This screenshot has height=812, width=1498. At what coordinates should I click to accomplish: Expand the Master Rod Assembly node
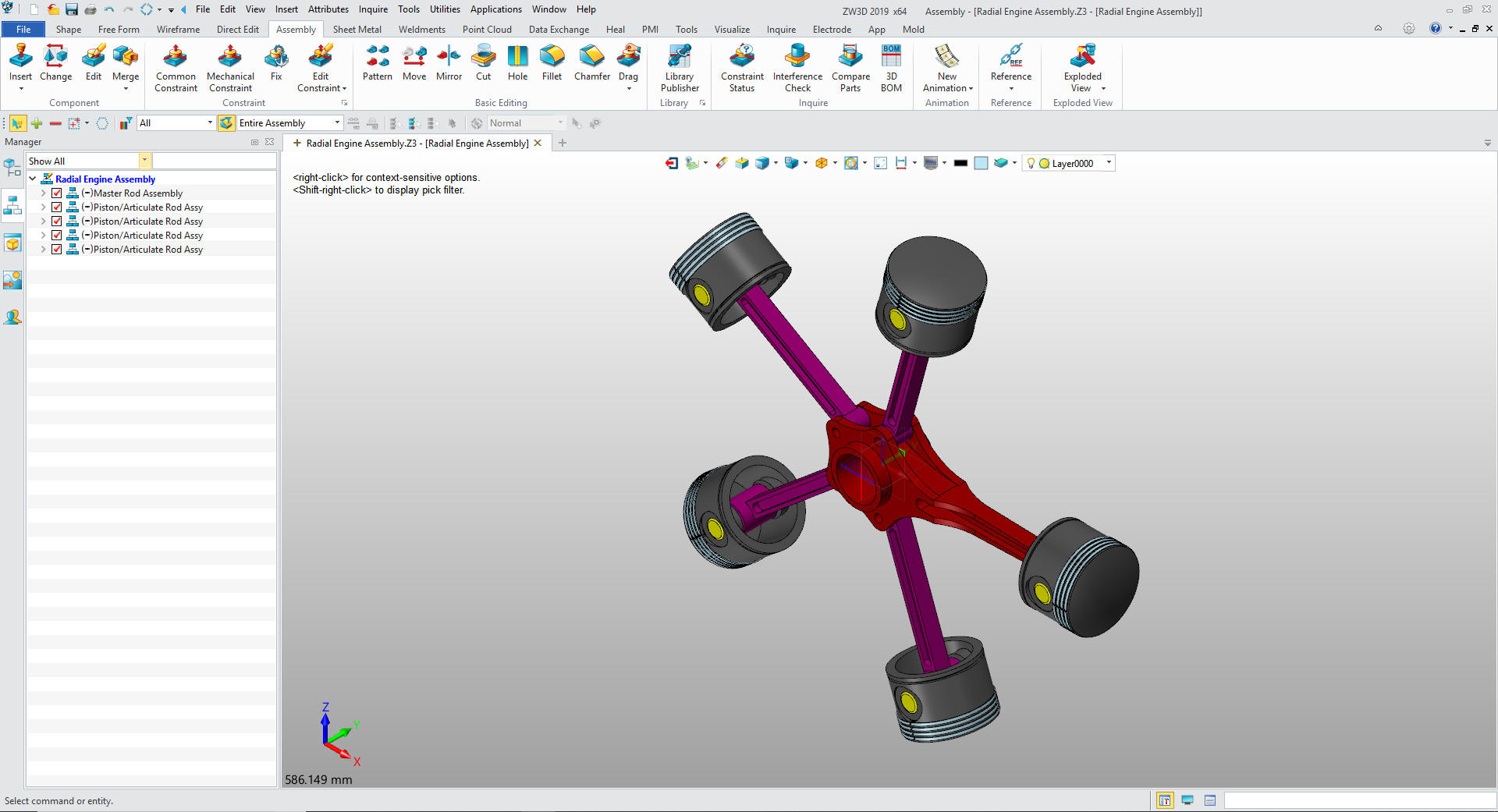tap(43, 193)
